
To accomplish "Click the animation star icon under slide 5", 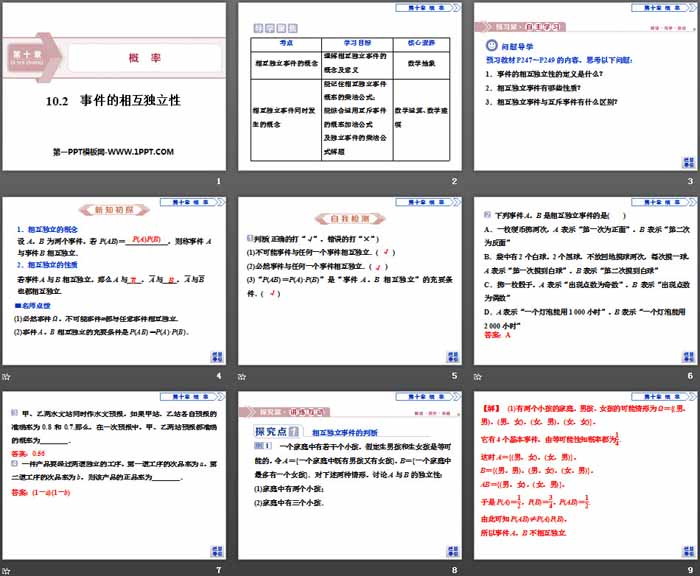I will click(242, 375).
